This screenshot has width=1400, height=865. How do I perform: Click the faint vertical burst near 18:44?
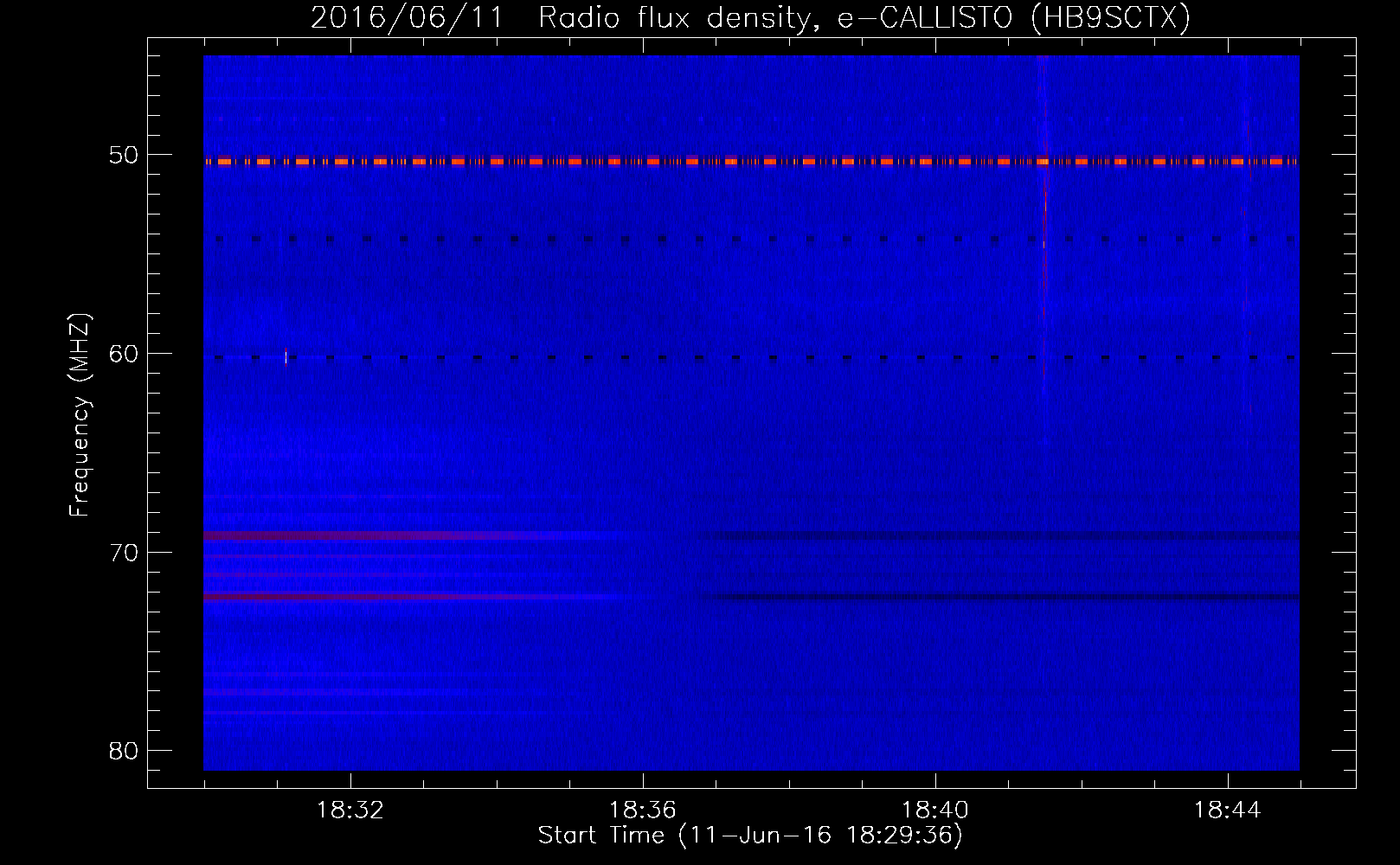coord(1246,234)
